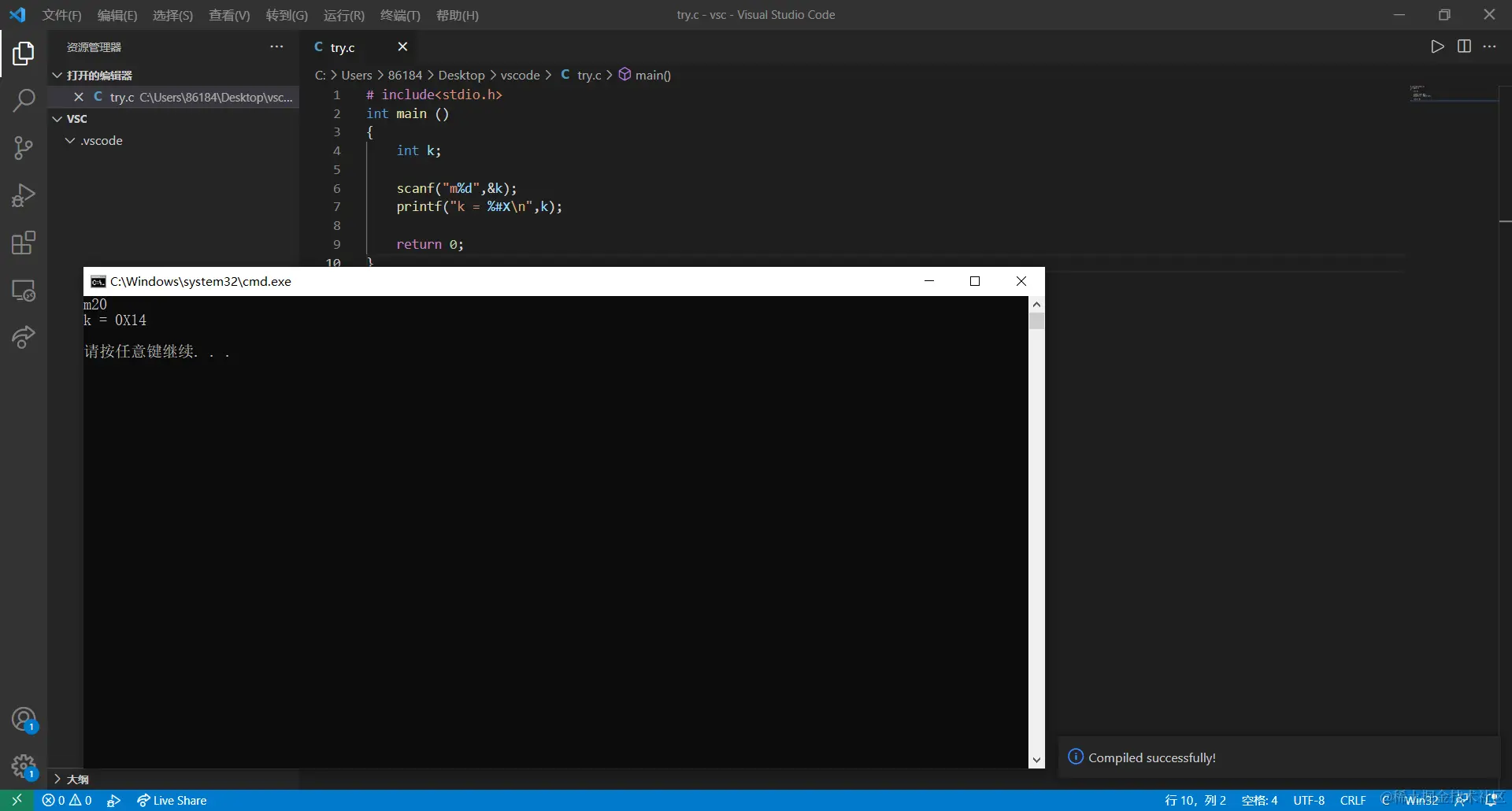This screenshot has height=811, width=1512.
Task: Change indentation via 空格: 4
Action: pos(1259,800)
